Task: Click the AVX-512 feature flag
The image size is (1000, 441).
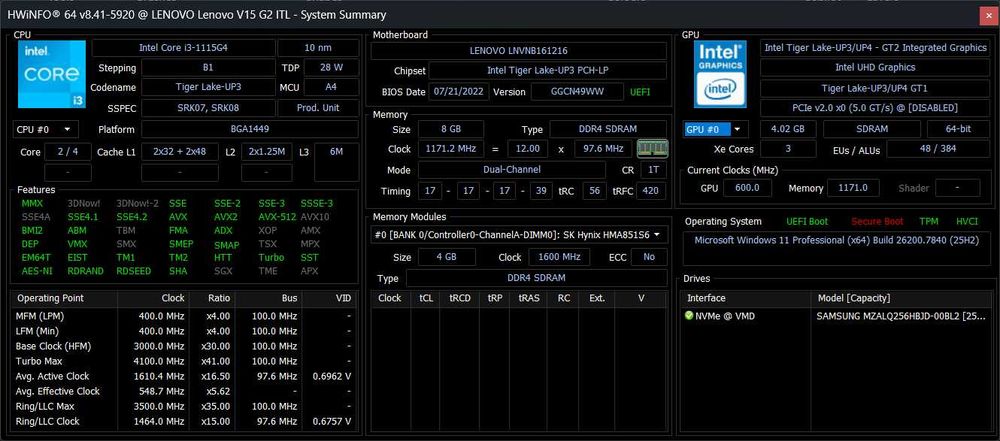Action: coord(277,216)
